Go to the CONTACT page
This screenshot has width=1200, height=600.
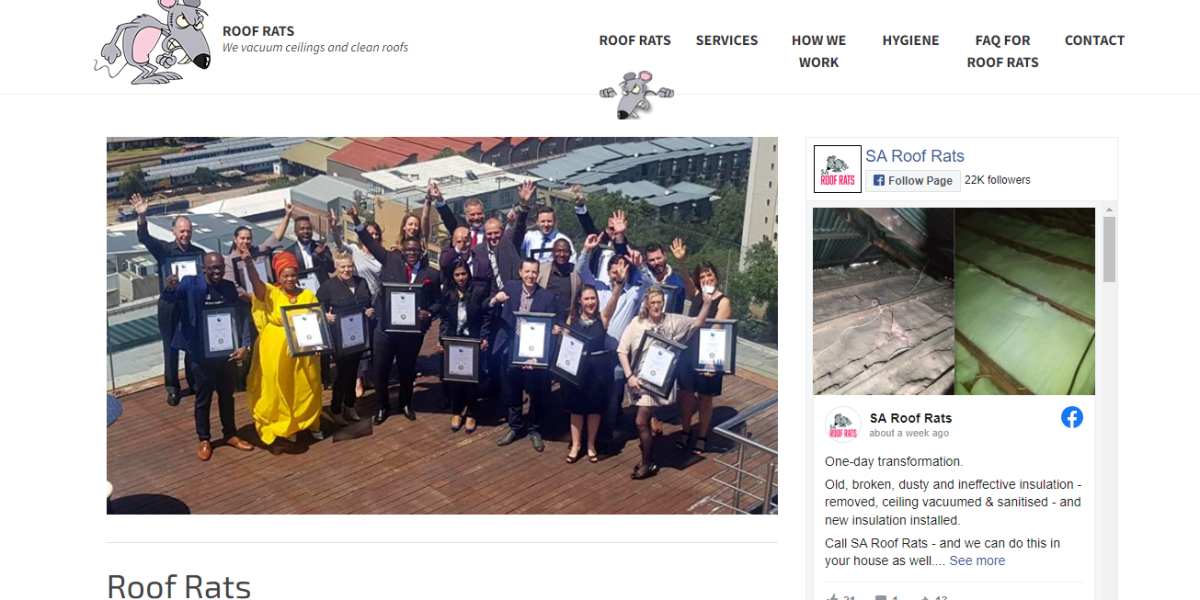(1095, 40)
